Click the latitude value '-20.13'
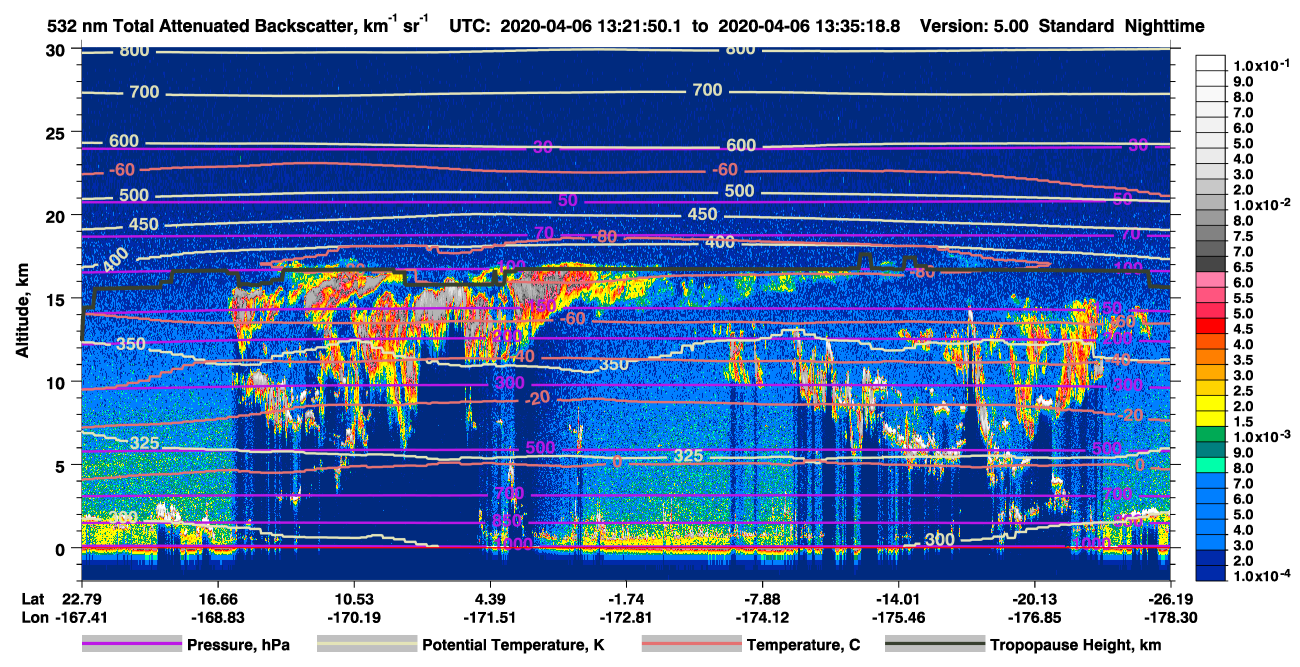1300x667 pixels. tap(1035, 598)
